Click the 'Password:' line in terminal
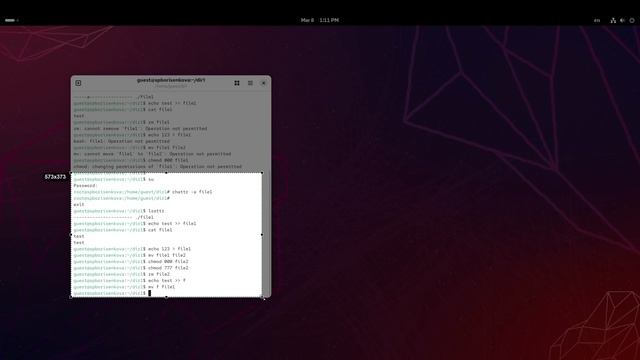This screenshot has width=640, height=360. pos(85,186)
